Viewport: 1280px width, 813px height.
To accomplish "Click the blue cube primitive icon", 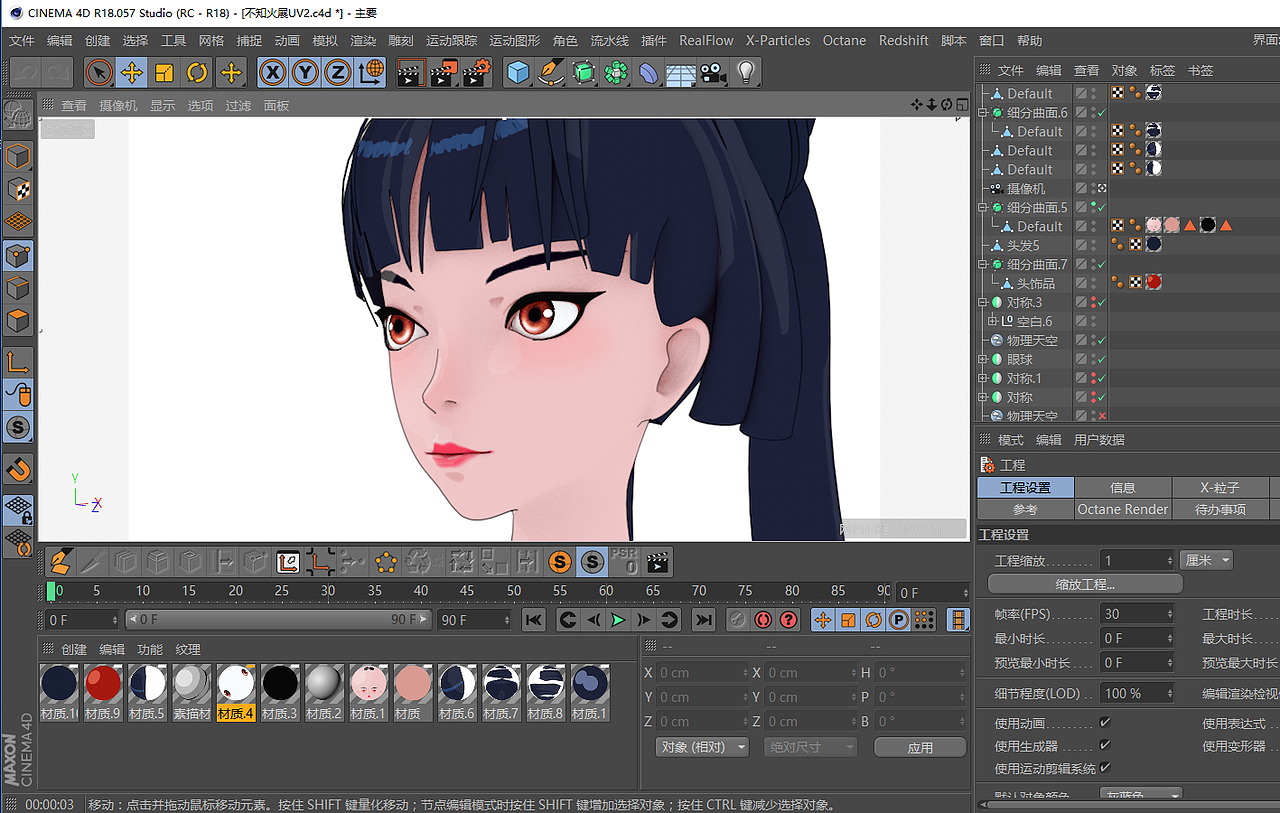I will [x=518, y=72].
